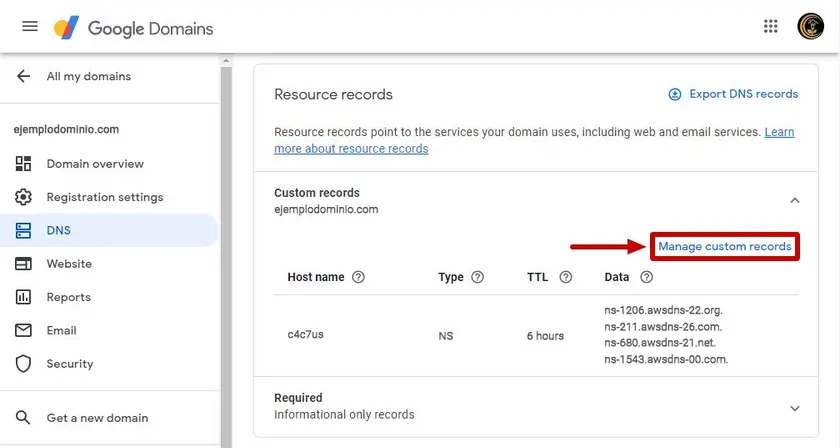Click the Email envelope icon

pos(23,330)
